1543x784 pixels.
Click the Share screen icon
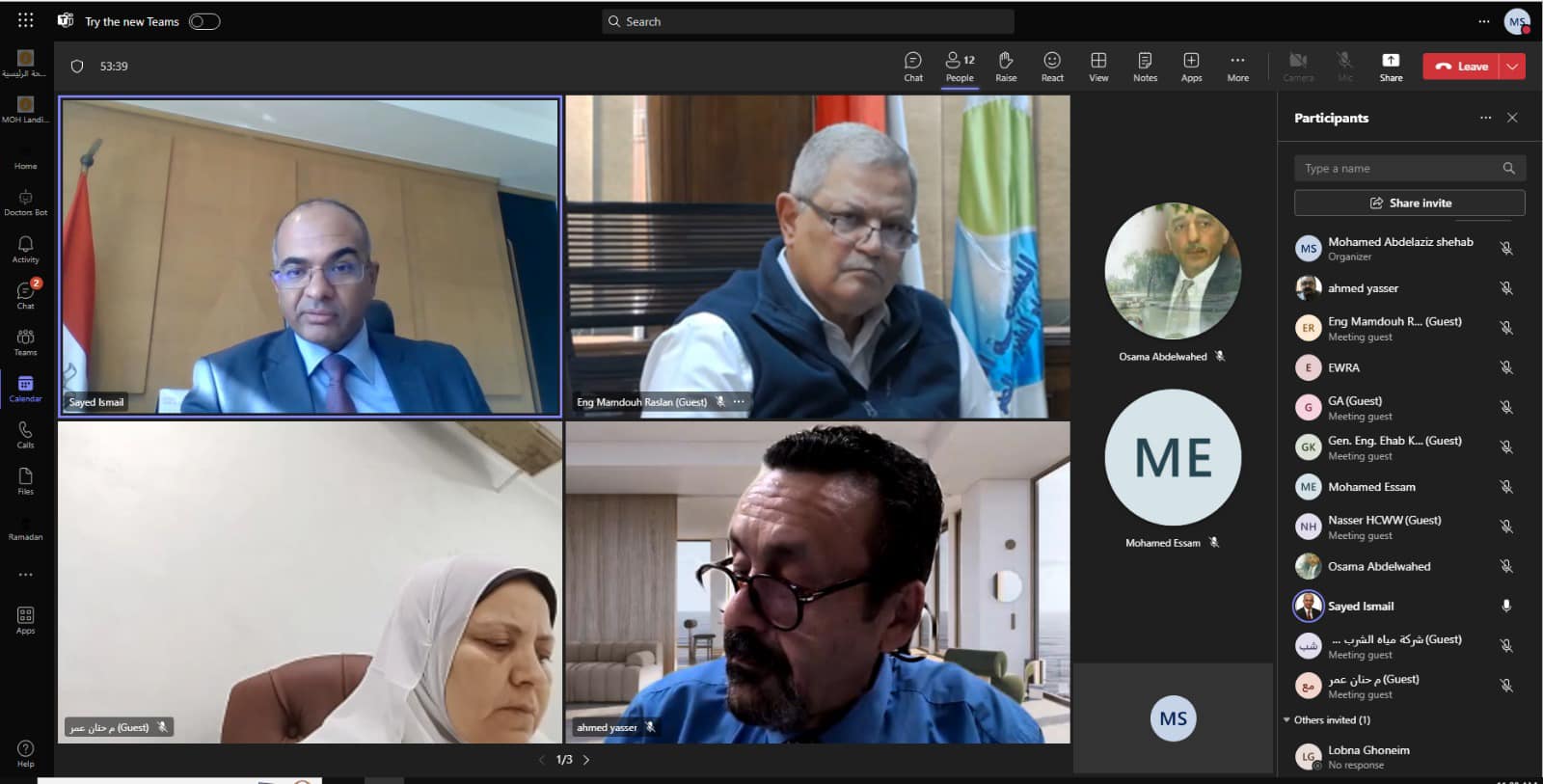(1390, 66)
